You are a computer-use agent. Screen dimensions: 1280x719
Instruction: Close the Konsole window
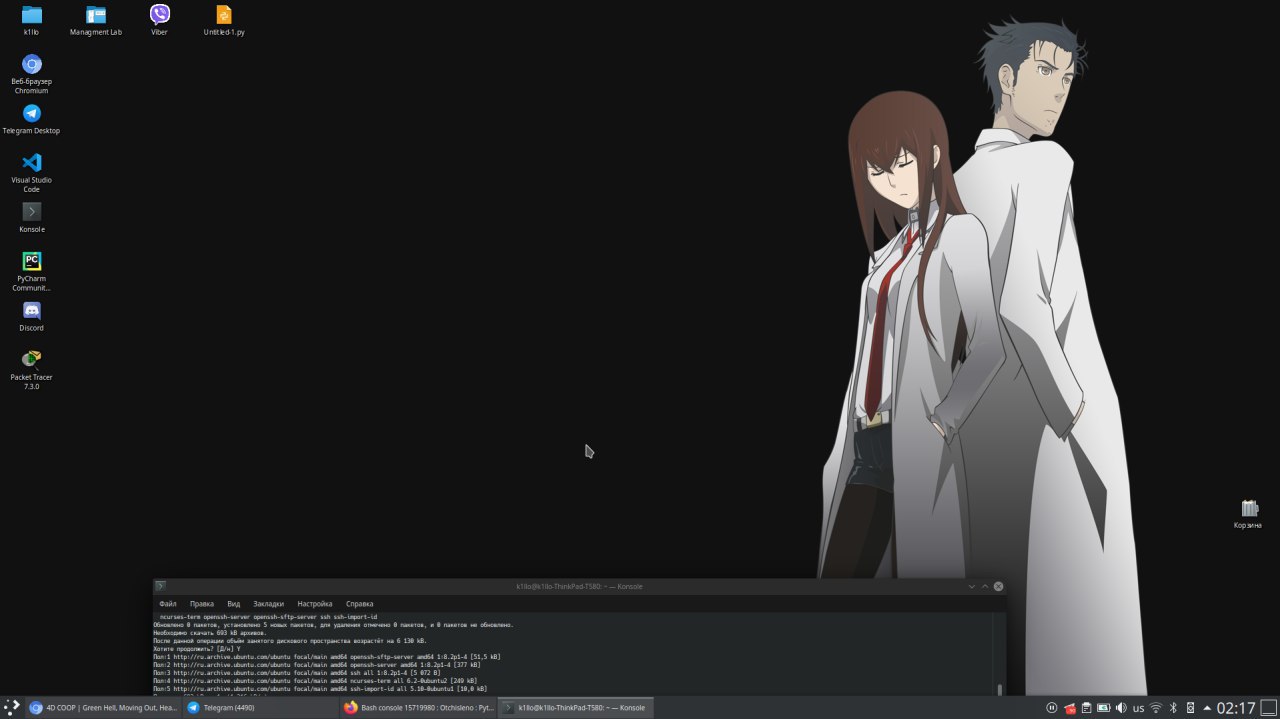click(x=998, y=586)
